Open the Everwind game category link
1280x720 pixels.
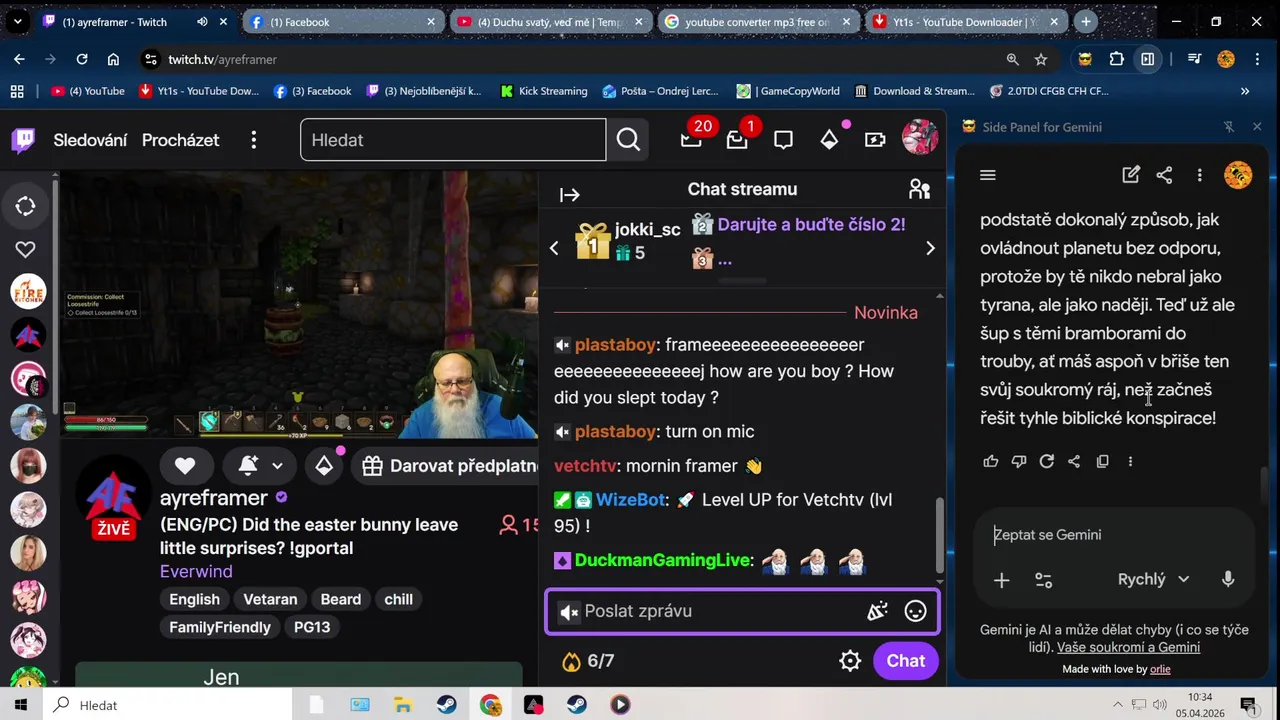(x=196, y=571)
